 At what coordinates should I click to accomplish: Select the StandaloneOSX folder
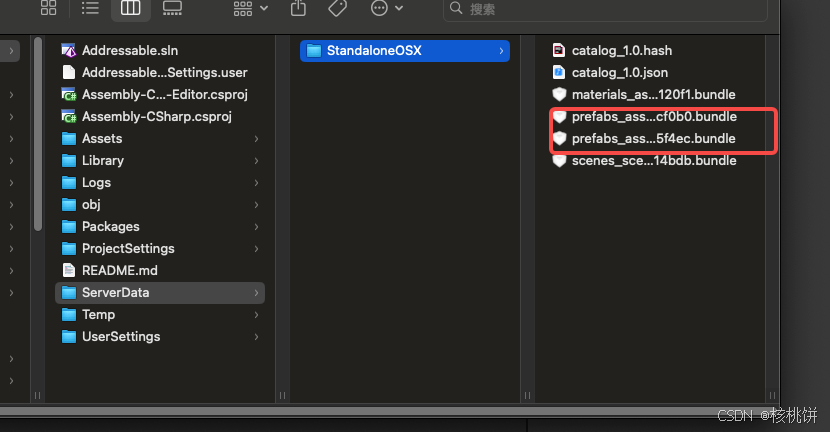pos(405,51)
